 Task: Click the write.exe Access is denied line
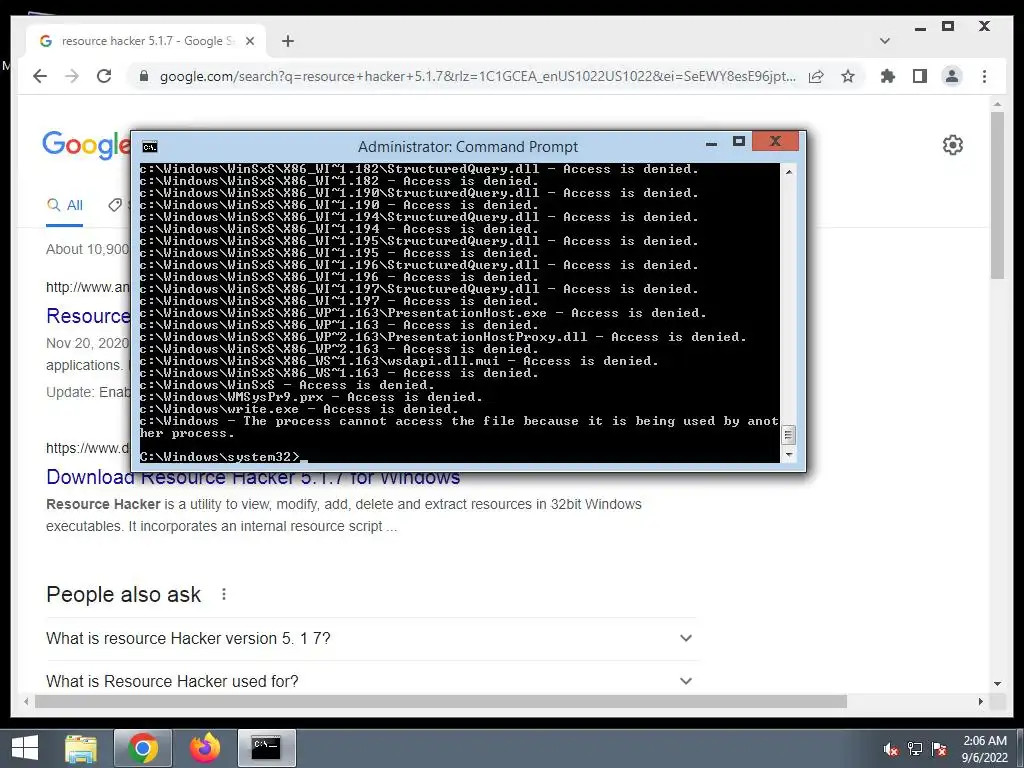coord(298,409)
